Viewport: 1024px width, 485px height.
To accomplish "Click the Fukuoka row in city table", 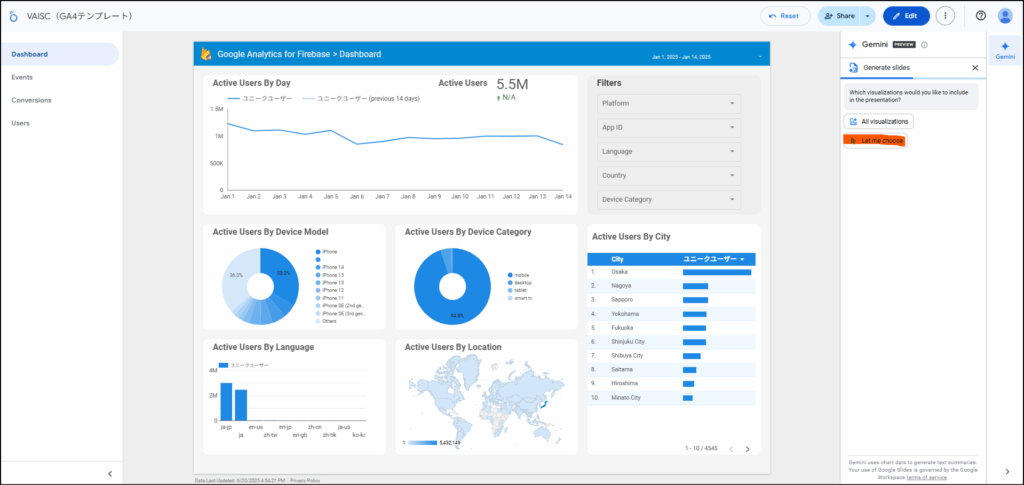I will point(671,328).
